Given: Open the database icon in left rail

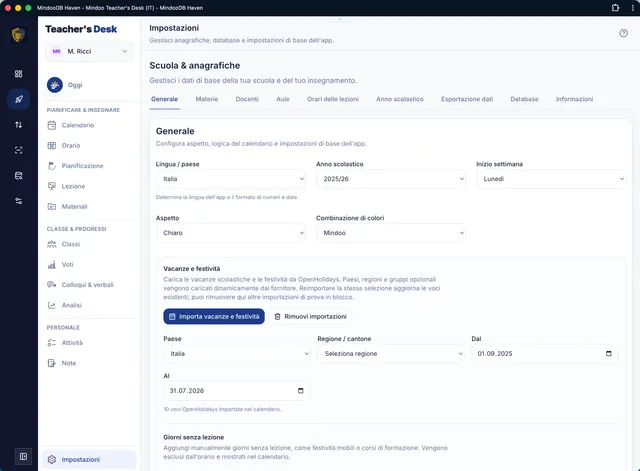Looking at the screenshot, I should click(18, 176).
